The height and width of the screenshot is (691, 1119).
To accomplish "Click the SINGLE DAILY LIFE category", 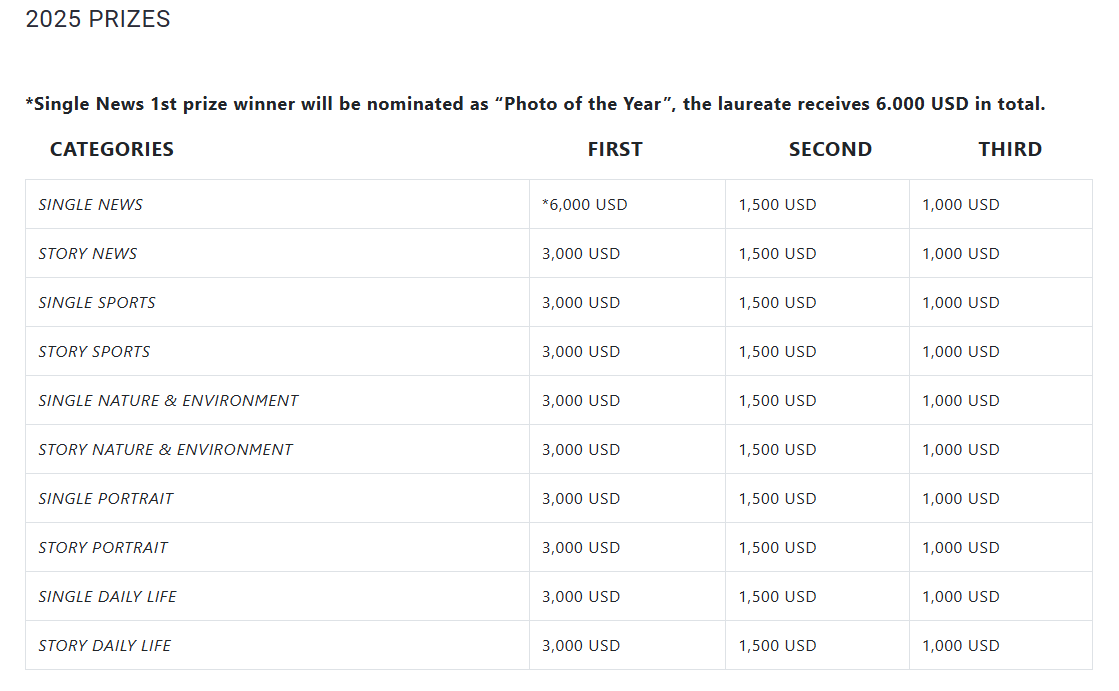I will click(107, 597).
